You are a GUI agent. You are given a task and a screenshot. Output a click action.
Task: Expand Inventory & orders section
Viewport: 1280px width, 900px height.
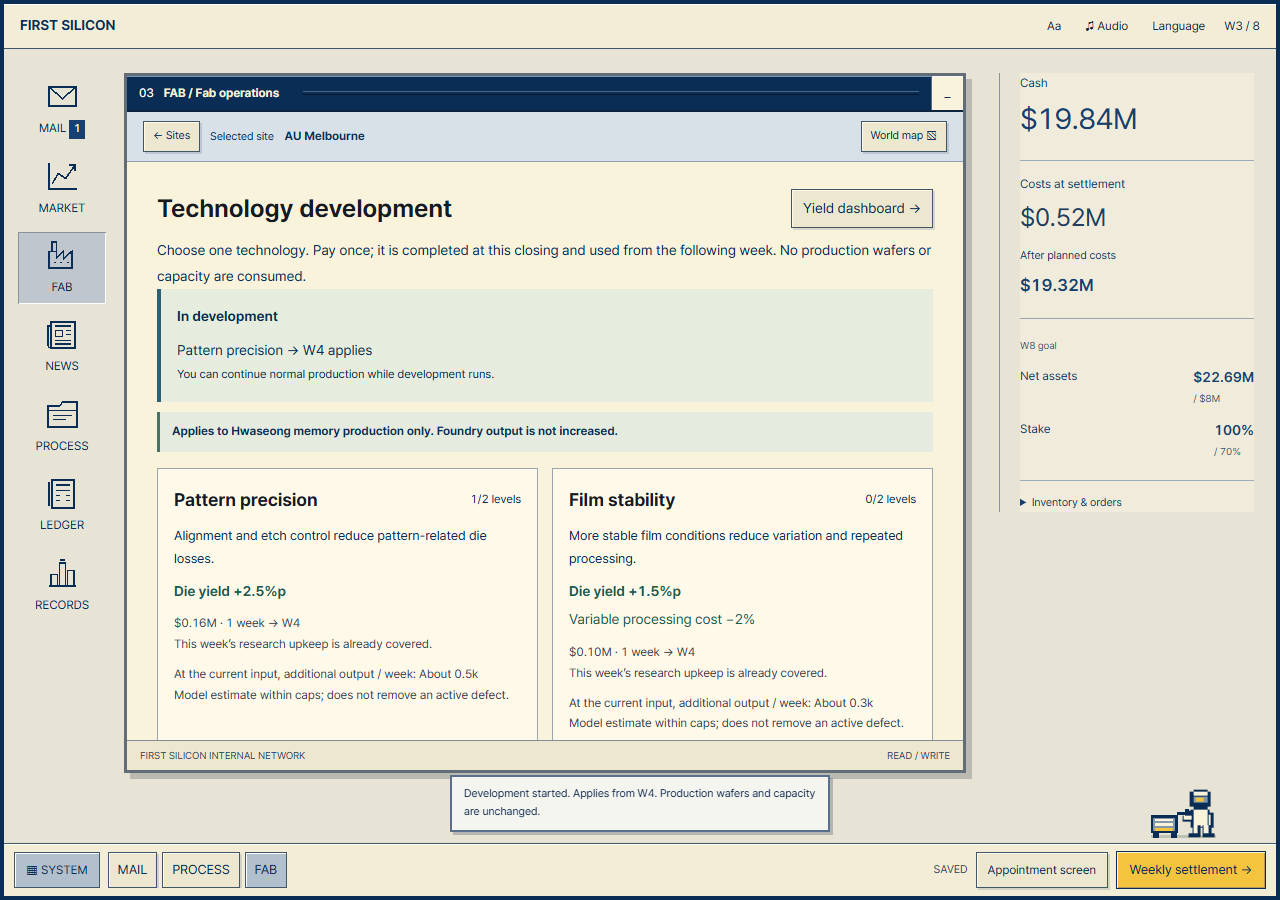[1071, 502]
